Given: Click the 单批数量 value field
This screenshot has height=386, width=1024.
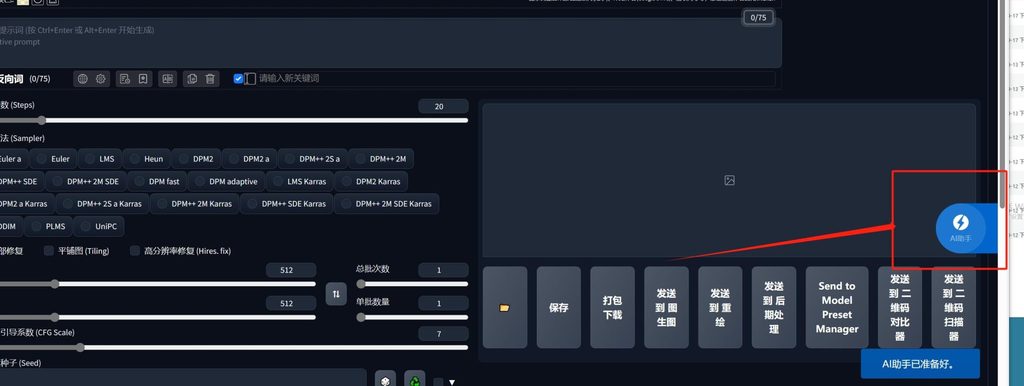Looking at the screenshot, I should click(x=443, y=303).
